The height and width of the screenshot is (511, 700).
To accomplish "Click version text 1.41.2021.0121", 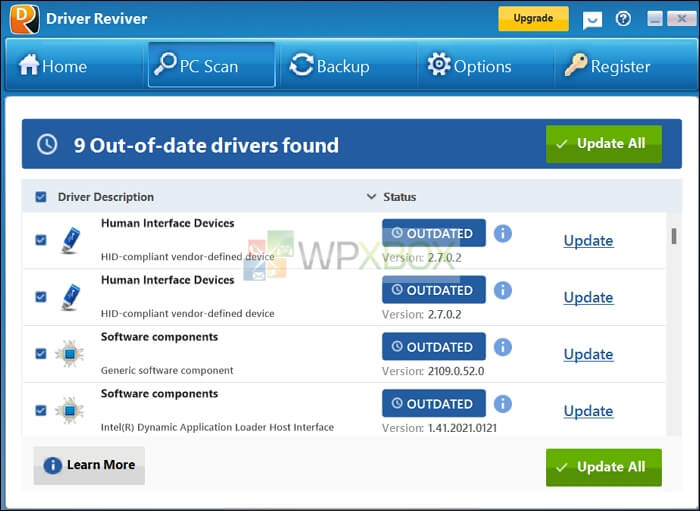I will [x=462, y=428].
